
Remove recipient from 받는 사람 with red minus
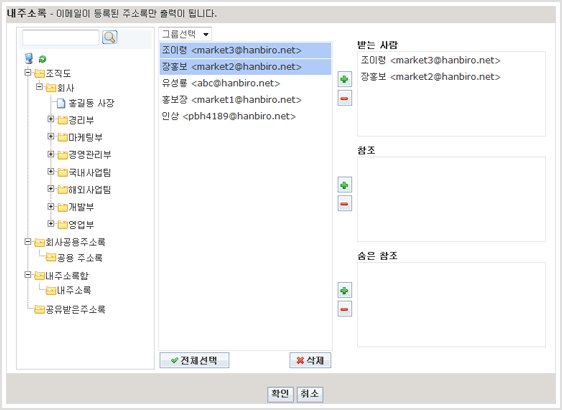(344, 99)
